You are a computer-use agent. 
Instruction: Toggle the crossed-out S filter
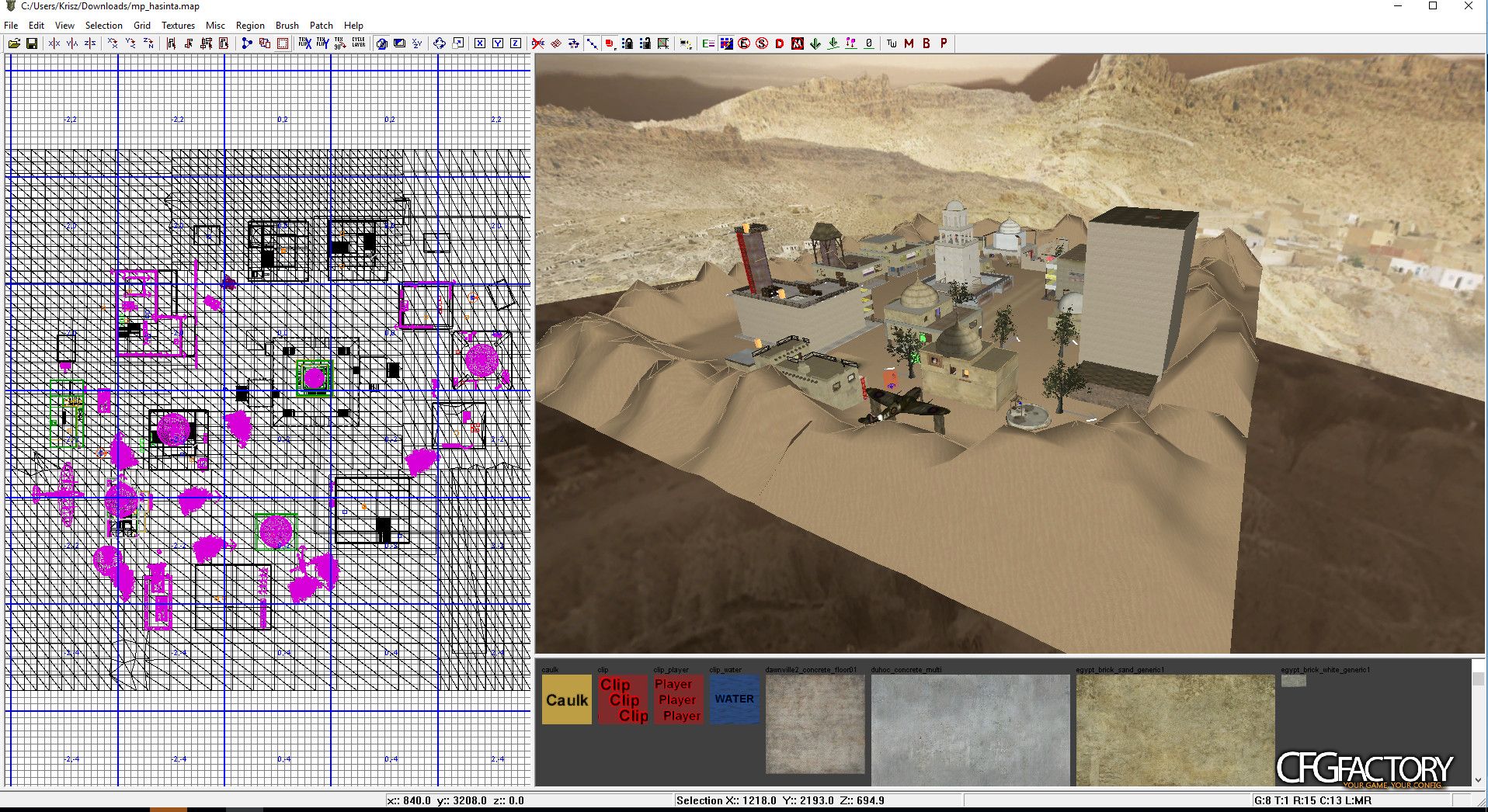(x=762, y=43)
